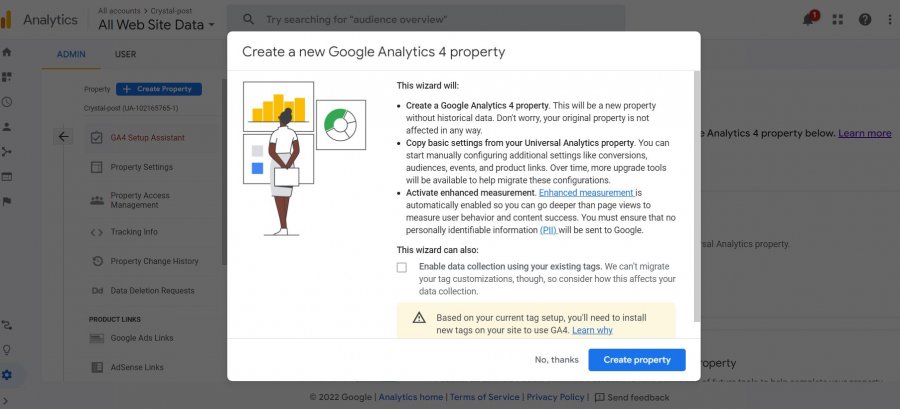Open the All Web Site Data dropdown

click(156, 24)
